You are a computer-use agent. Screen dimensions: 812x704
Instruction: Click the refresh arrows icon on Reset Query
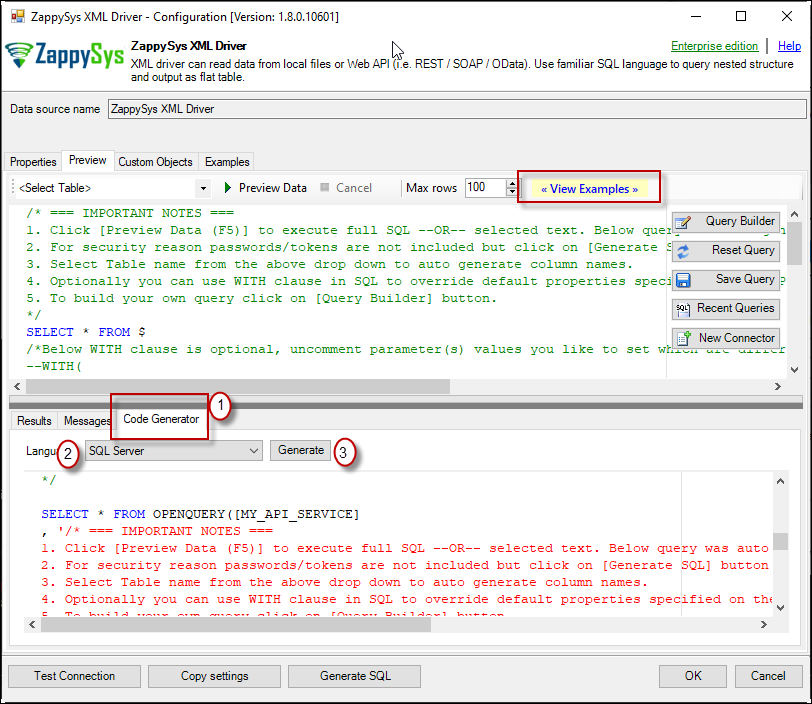click(x=683, y=251)
